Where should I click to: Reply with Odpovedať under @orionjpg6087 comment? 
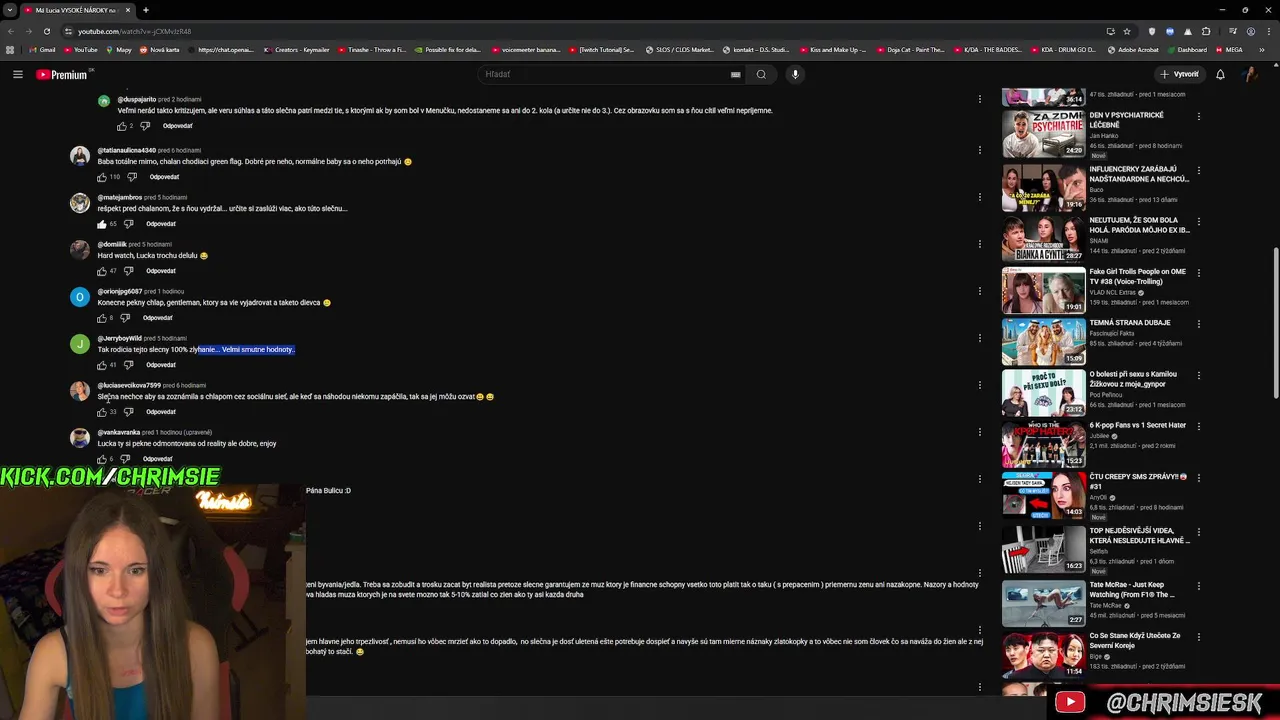[x=157, y=318]
